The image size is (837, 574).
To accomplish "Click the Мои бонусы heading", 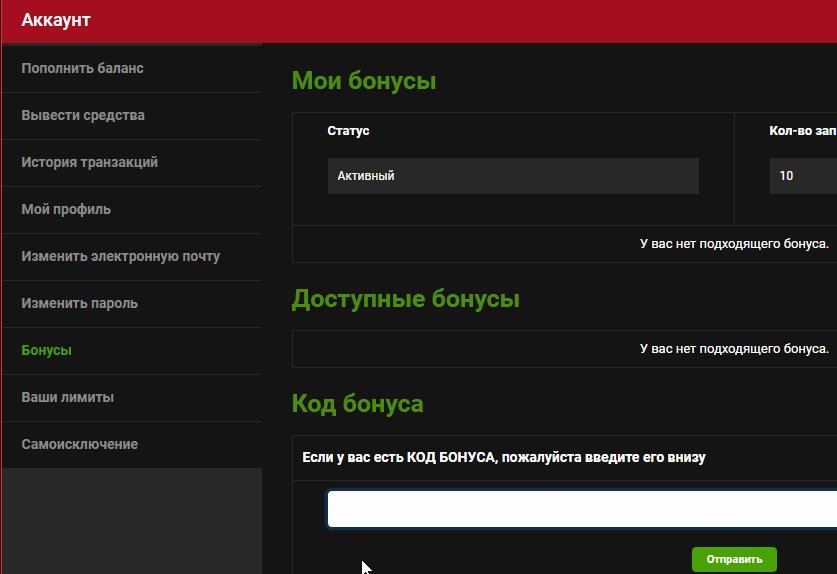I will tap(364, 81).
